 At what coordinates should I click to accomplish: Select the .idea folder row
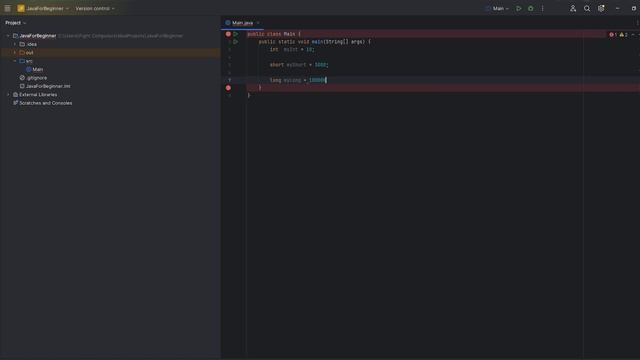pyautogui.click(x=110, y=44)
